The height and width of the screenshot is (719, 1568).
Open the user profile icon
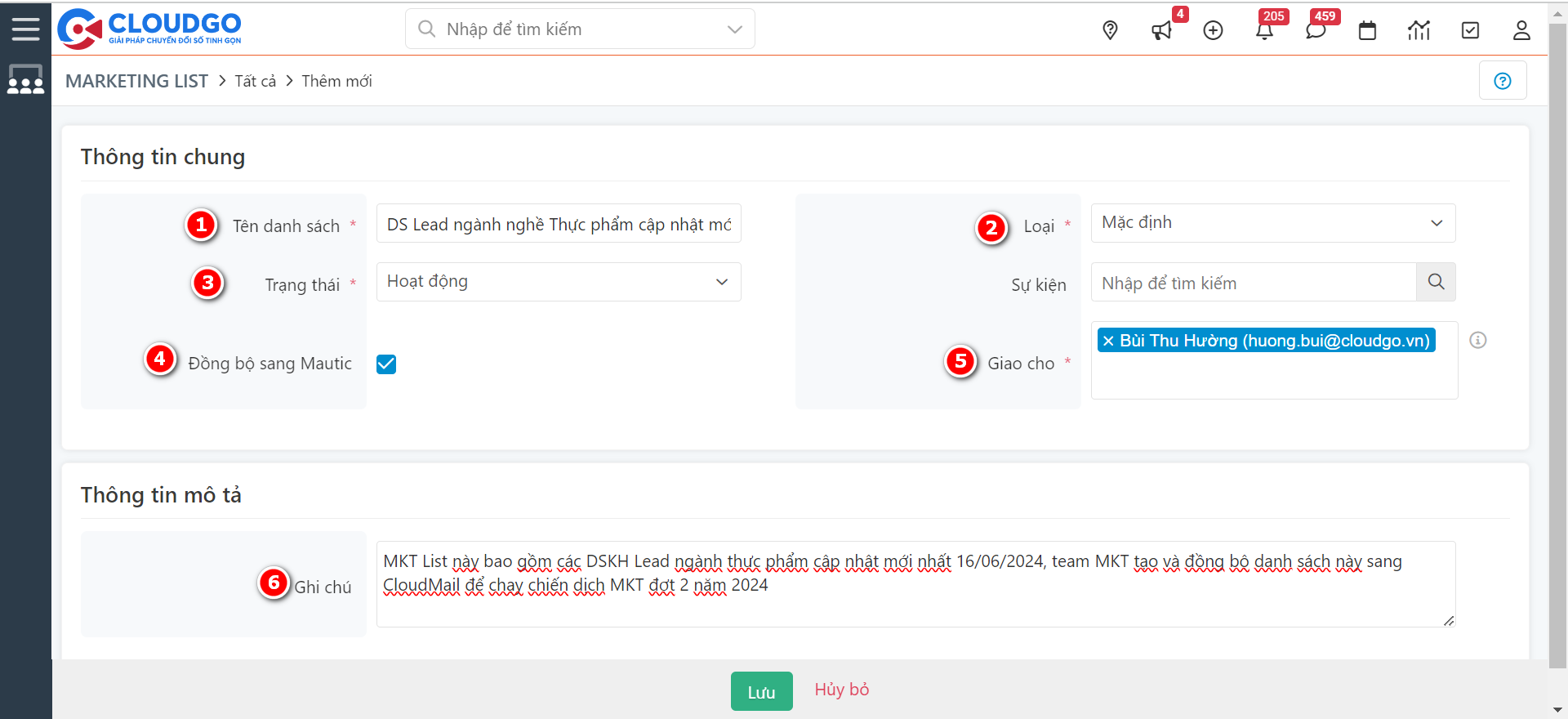click(1521, 31)
